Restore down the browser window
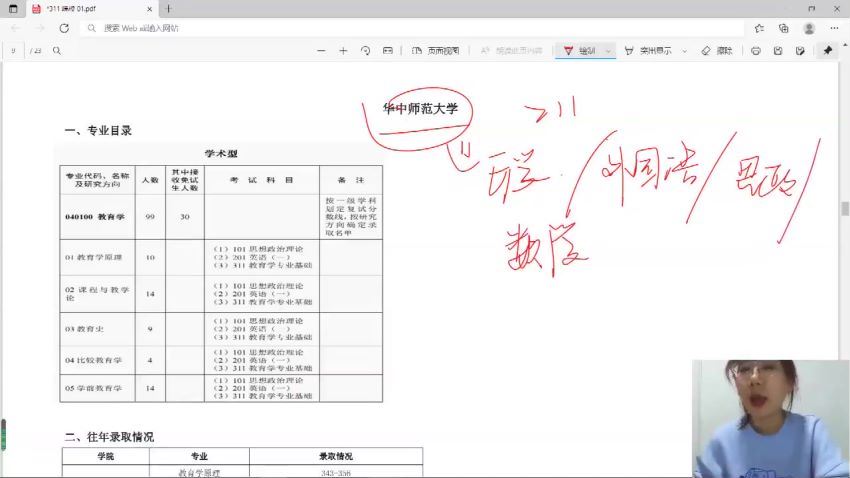The image size is (850, 478). click(x=812, y=9)
